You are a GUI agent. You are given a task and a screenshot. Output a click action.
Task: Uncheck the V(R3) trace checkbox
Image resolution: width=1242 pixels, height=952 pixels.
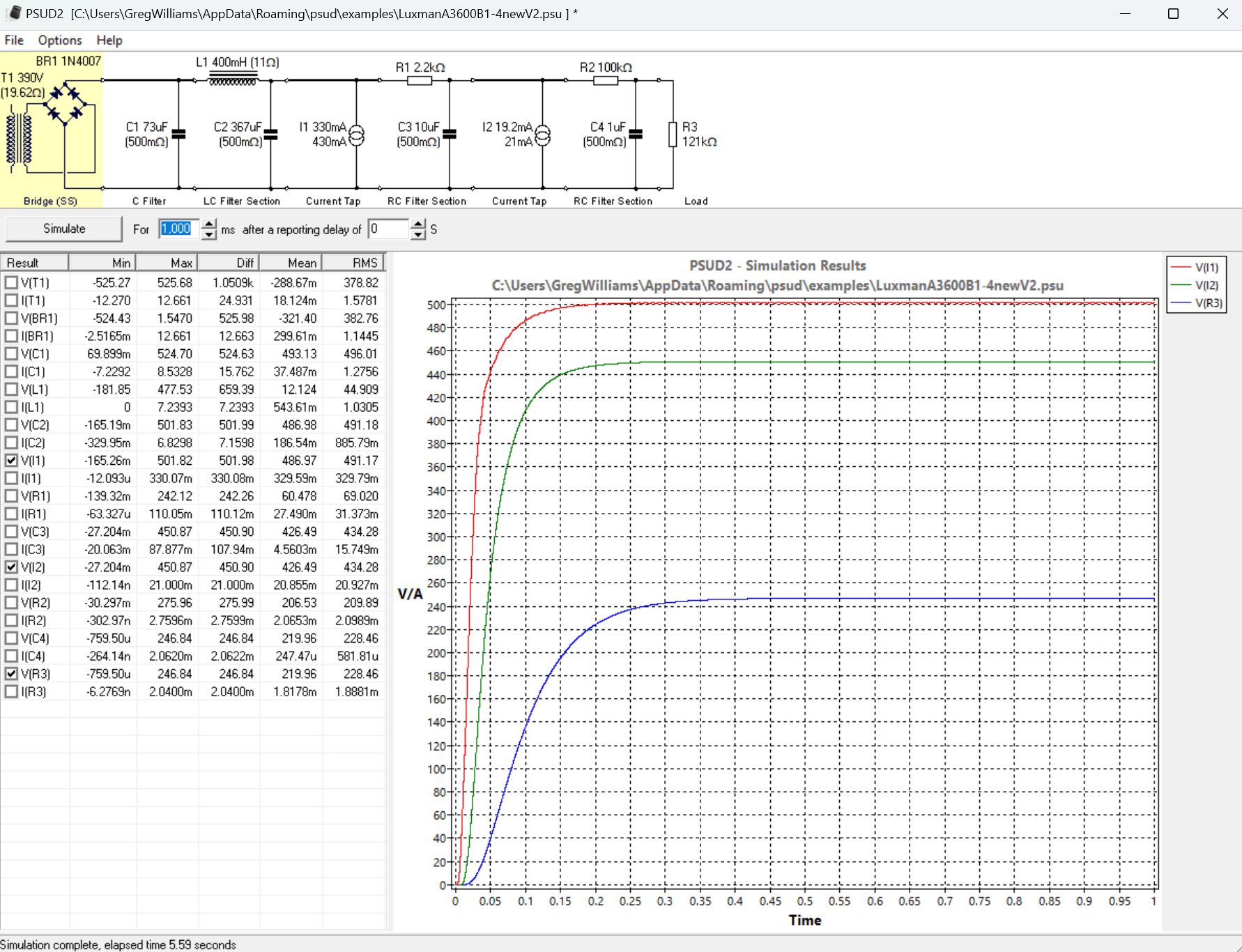[11, 674]
